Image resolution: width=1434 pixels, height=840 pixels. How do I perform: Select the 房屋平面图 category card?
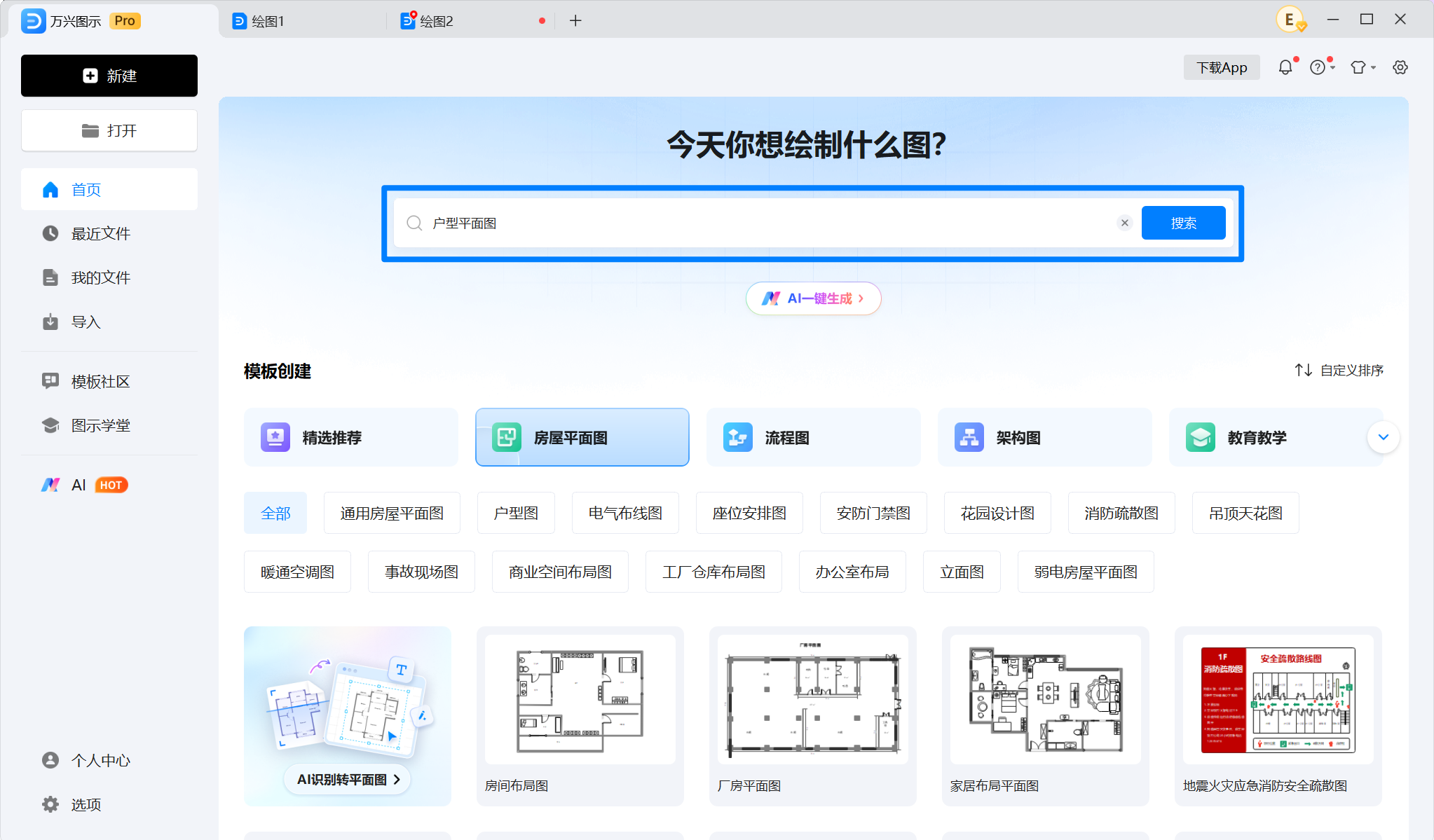582,437
